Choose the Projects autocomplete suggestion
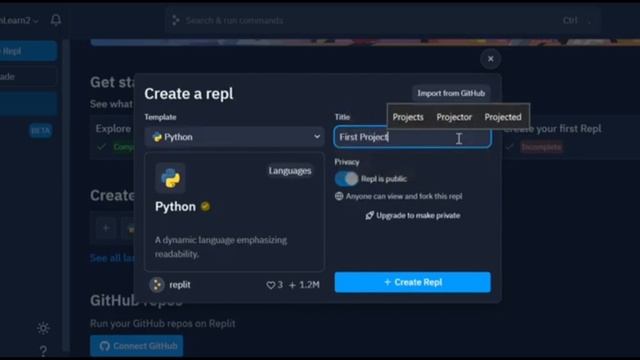The height and width of the screenshot is (360, 640). (x=408, y=117)
